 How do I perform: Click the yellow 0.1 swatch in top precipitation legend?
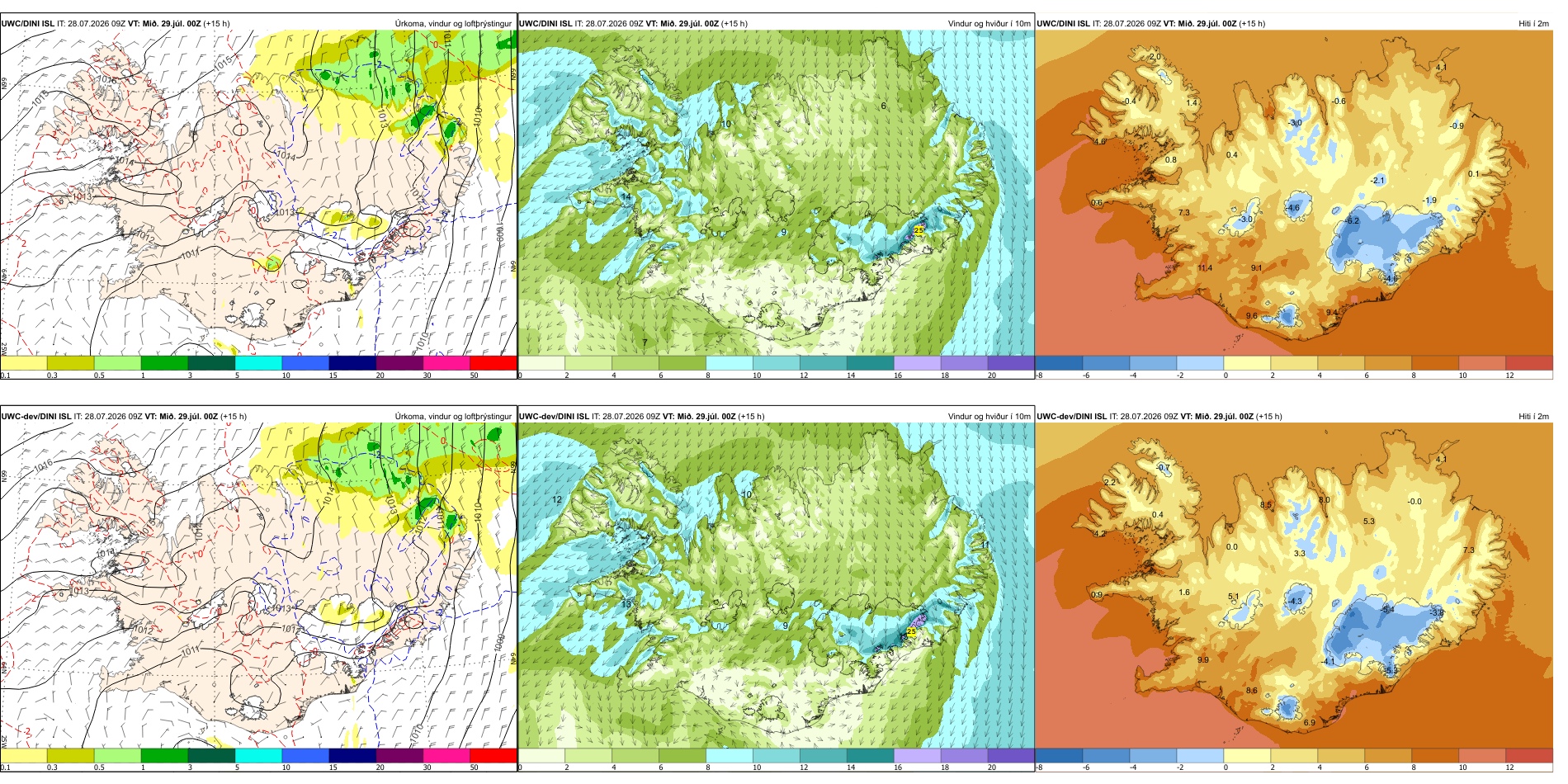click(x=24, y=362)
